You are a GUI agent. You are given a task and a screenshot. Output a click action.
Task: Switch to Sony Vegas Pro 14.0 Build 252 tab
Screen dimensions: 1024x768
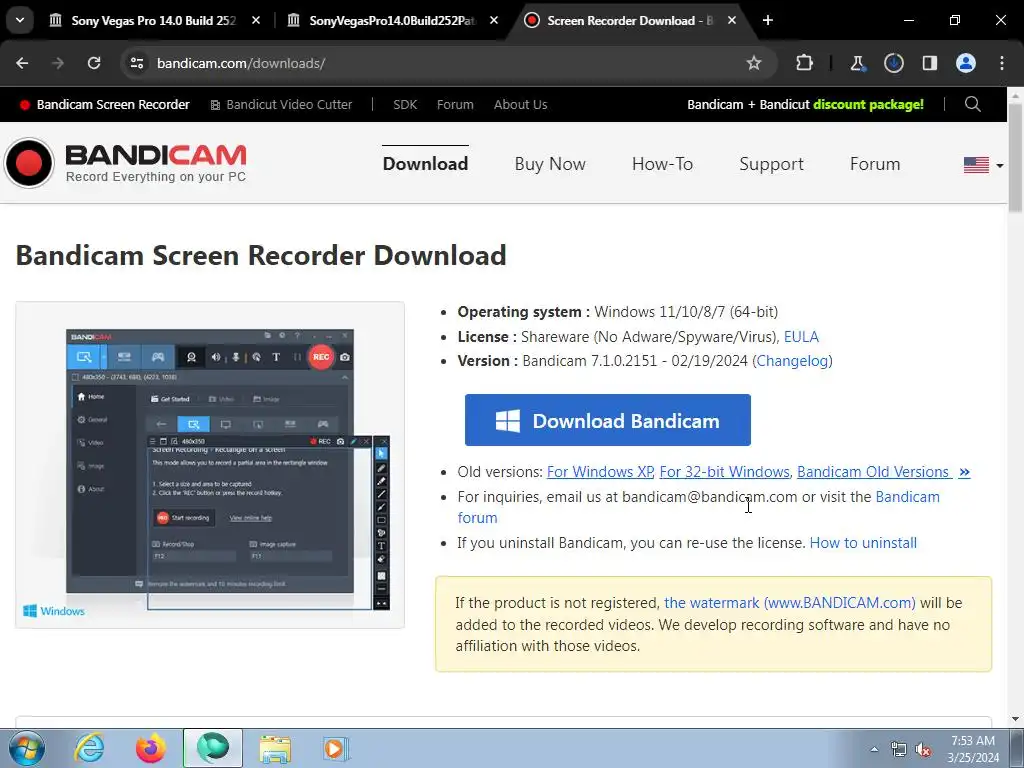coord(154,20)
